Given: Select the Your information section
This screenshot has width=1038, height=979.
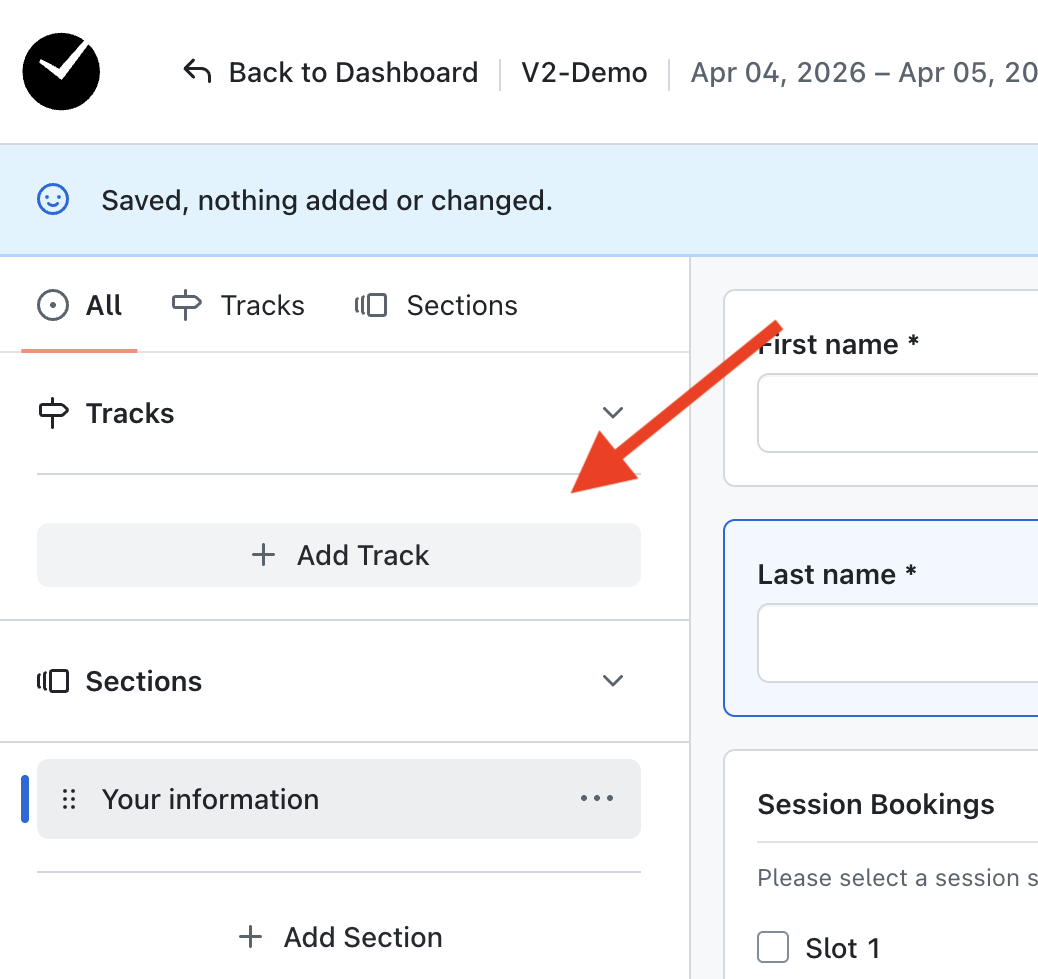Looking at the screenshot, I should click(x=339, y=799).
